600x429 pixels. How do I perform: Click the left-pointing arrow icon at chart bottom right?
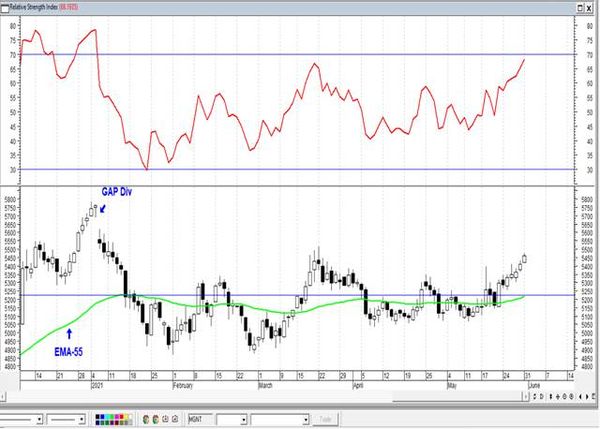tap(580, 396)
